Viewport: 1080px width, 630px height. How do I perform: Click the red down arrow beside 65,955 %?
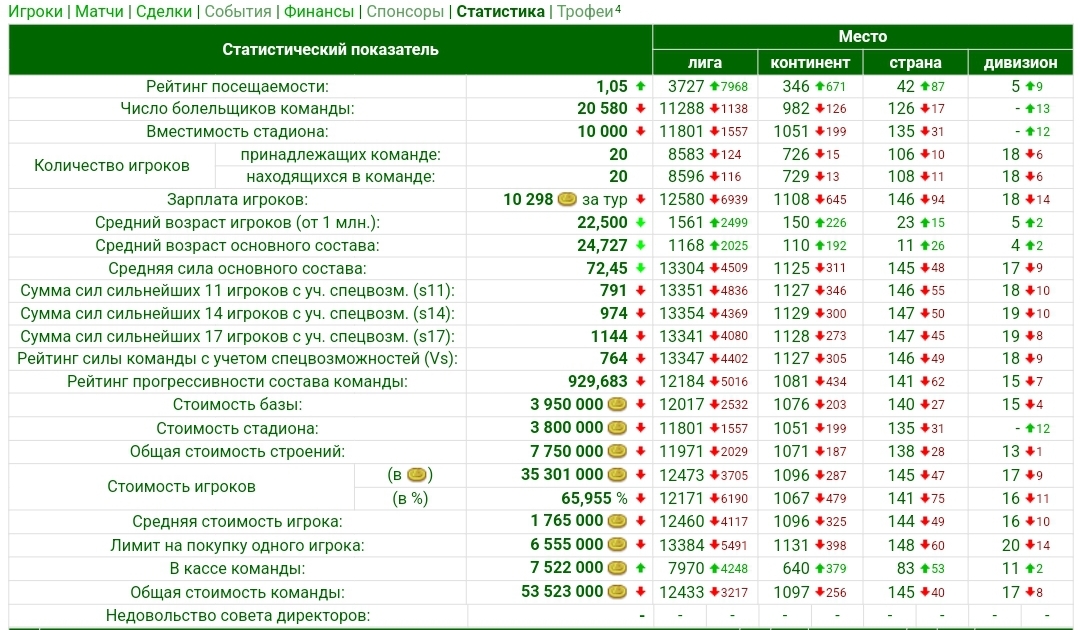point(641,498)
